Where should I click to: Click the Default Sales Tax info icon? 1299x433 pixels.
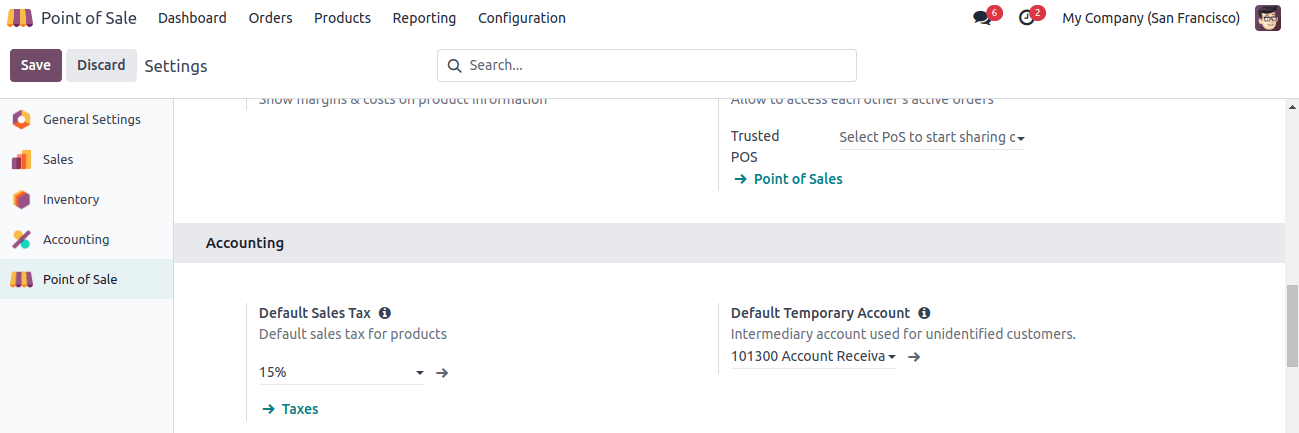point(385,313)
